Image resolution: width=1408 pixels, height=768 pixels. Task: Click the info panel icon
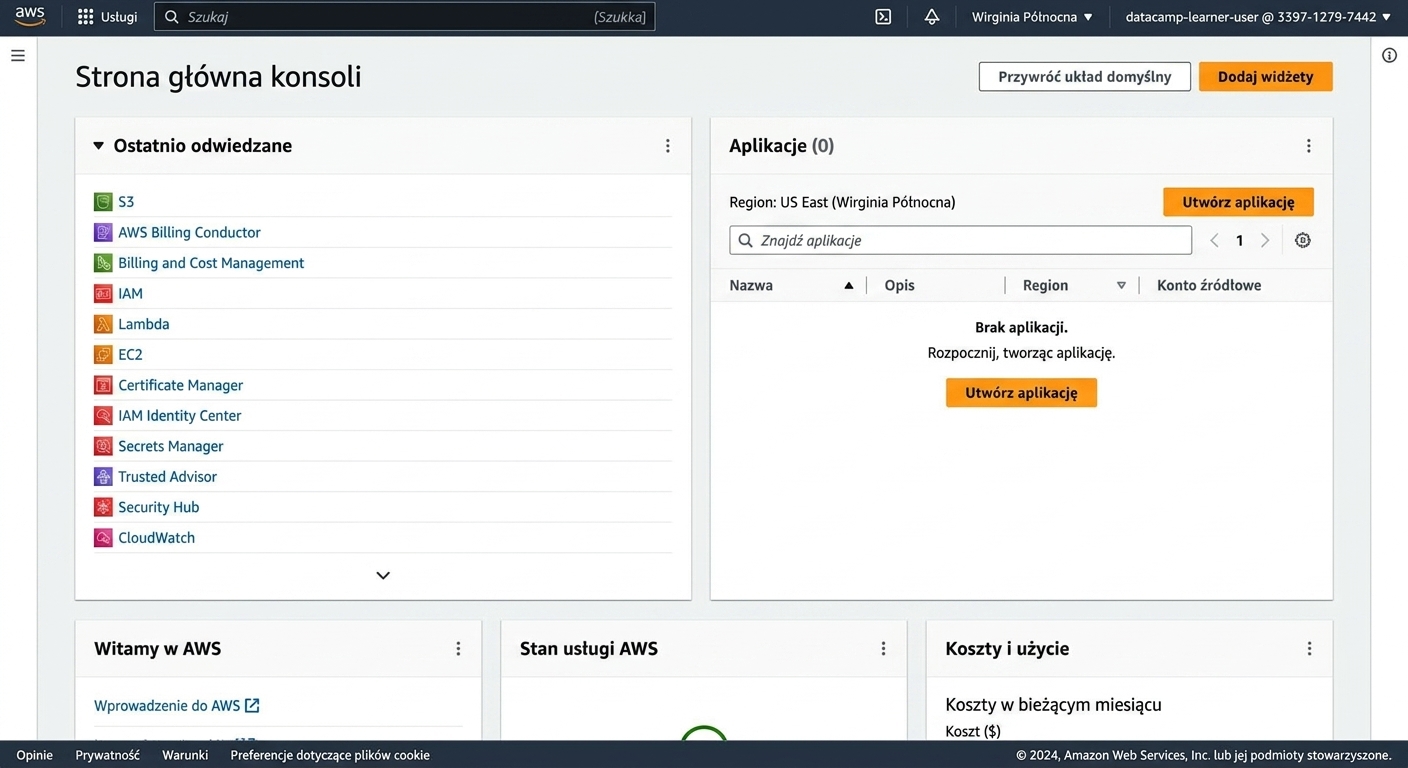pos(1389,56)
